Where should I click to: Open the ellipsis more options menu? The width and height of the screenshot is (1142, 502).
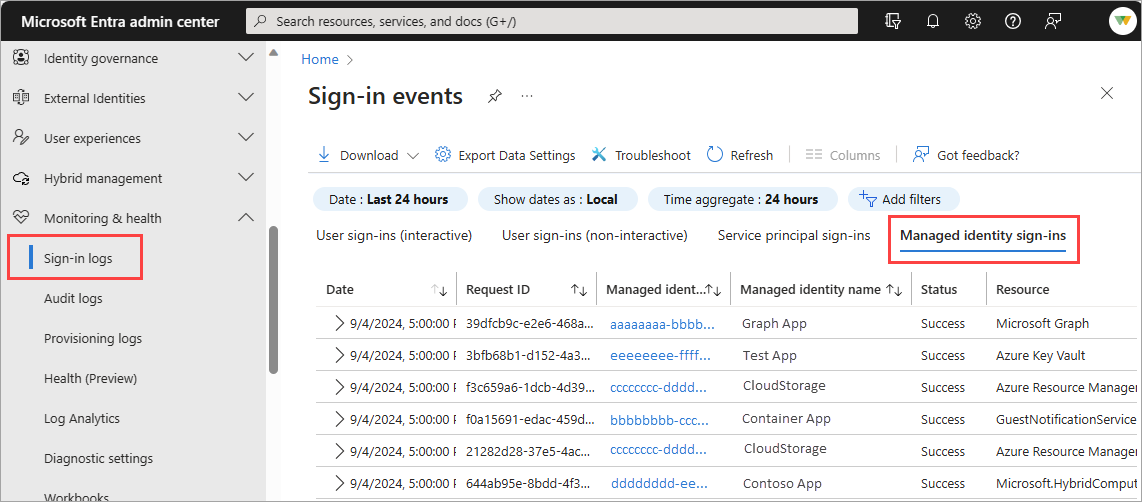(527, 96)
